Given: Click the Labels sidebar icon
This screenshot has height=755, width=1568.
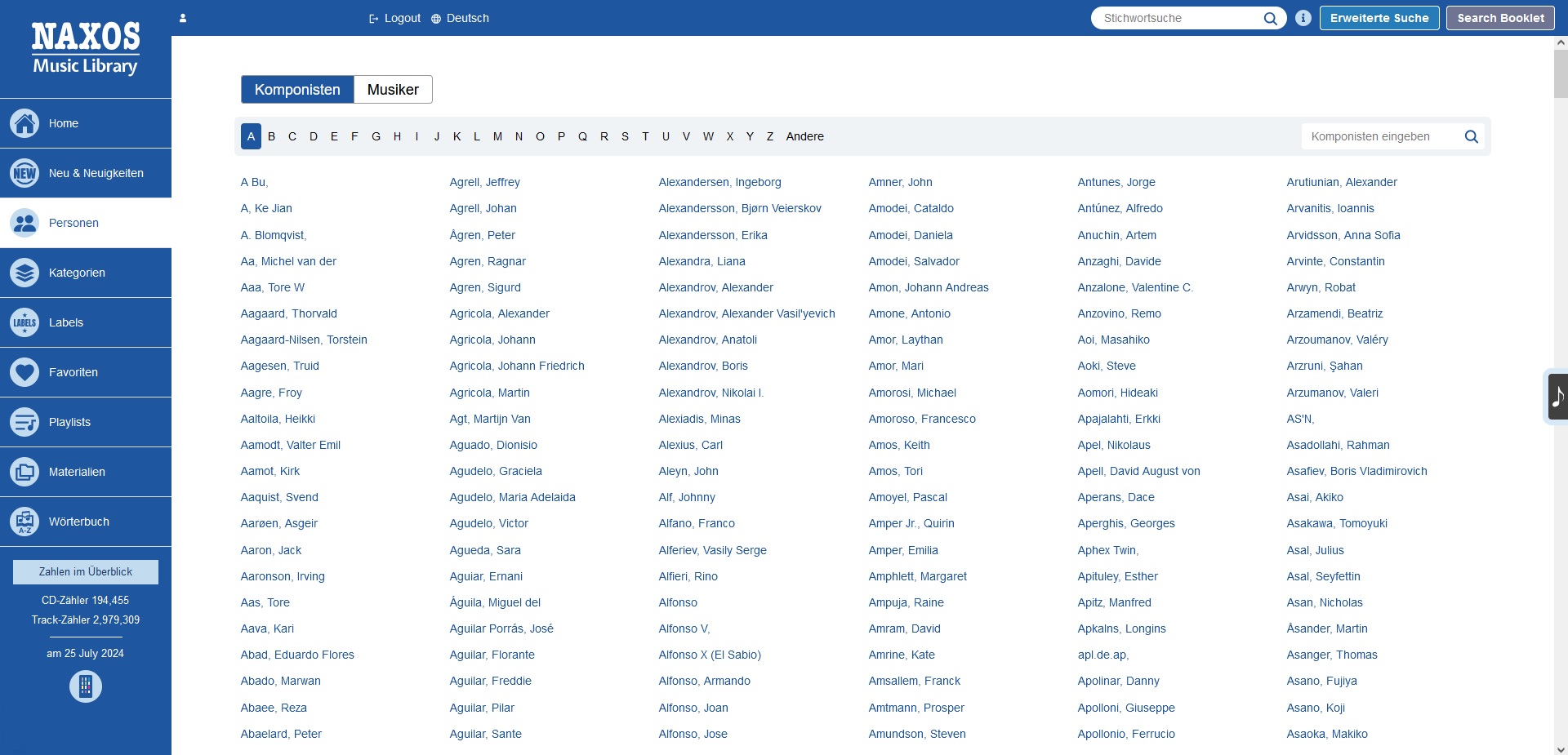Looking at the screenshot, I should [x=24, y=322].
